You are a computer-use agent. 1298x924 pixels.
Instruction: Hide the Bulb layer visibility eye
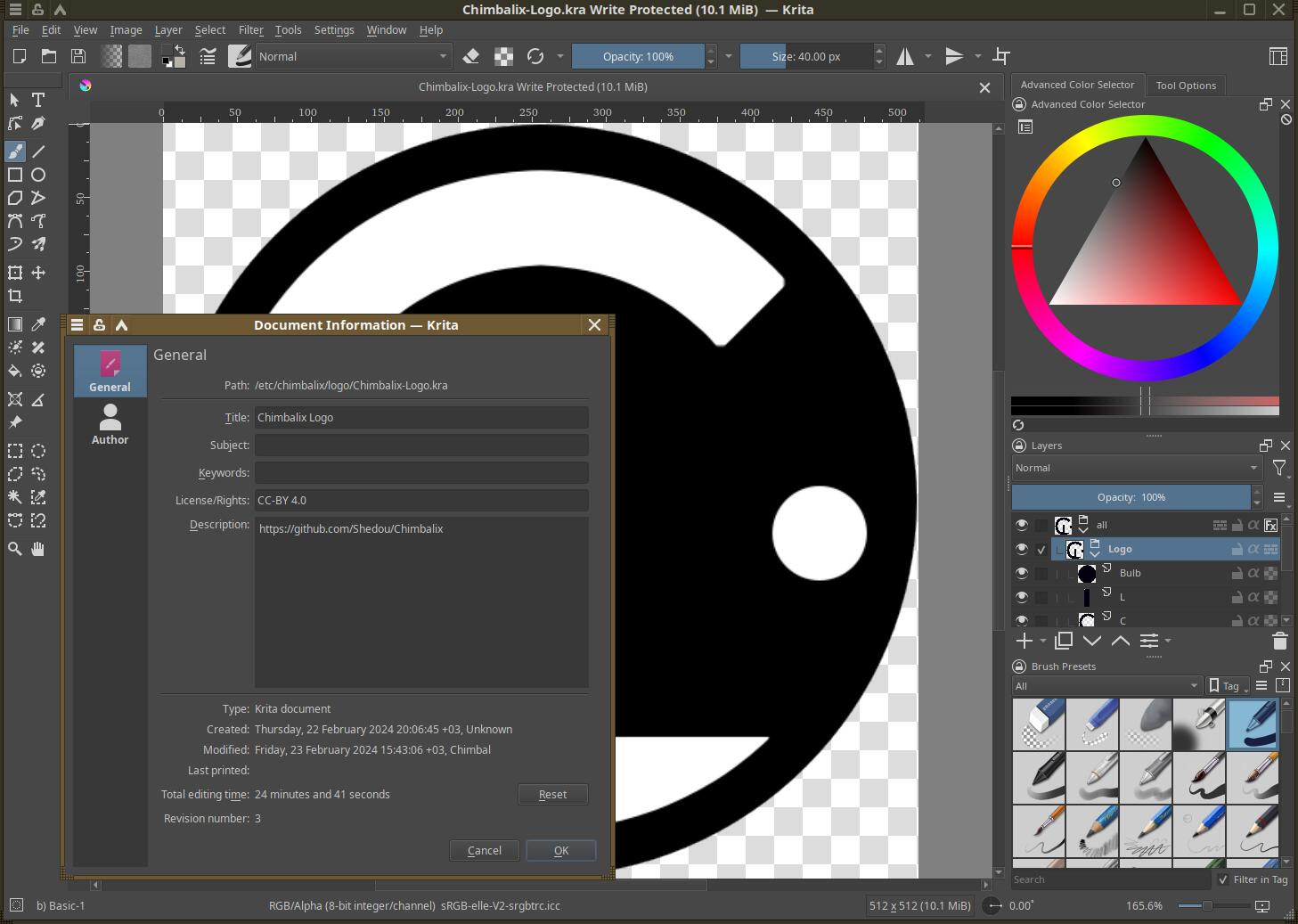click(x=1022, y=573)
